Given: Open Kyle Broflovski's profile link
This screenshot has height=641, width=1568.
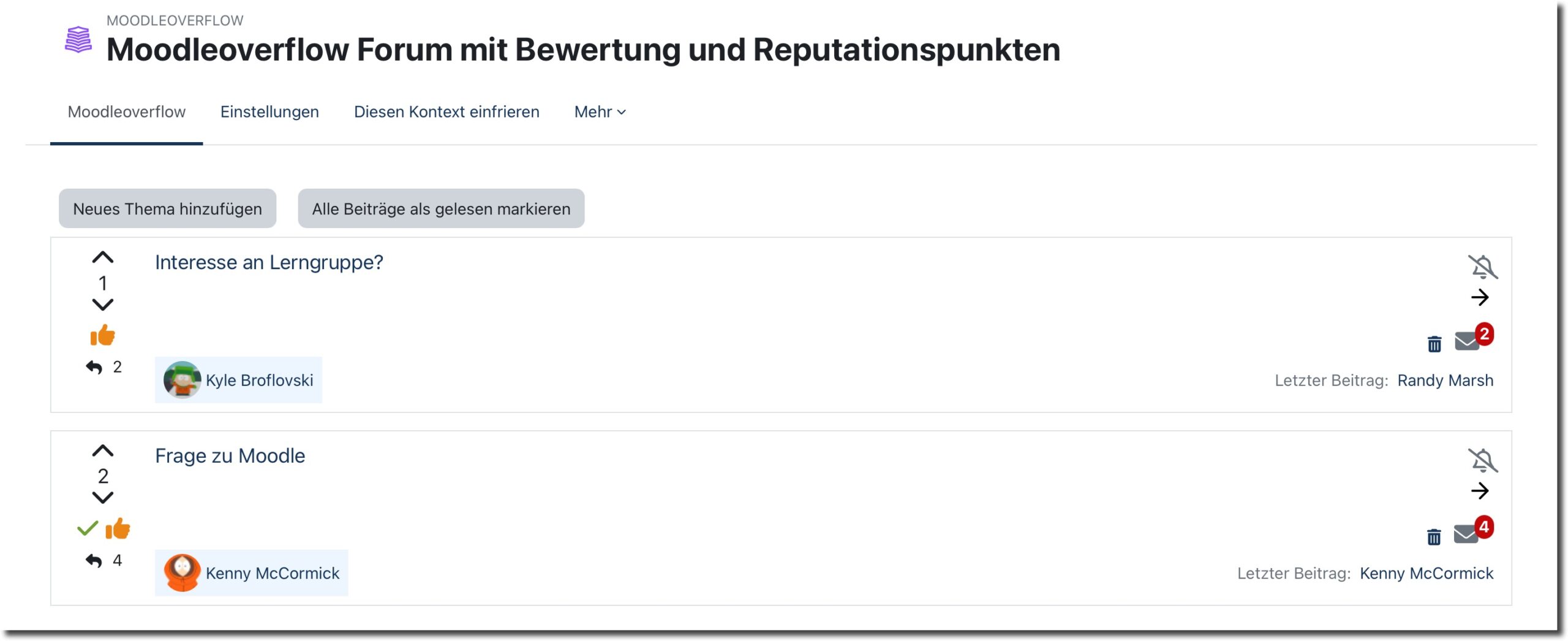Looking at the screenshot, I should coord(259,381).
